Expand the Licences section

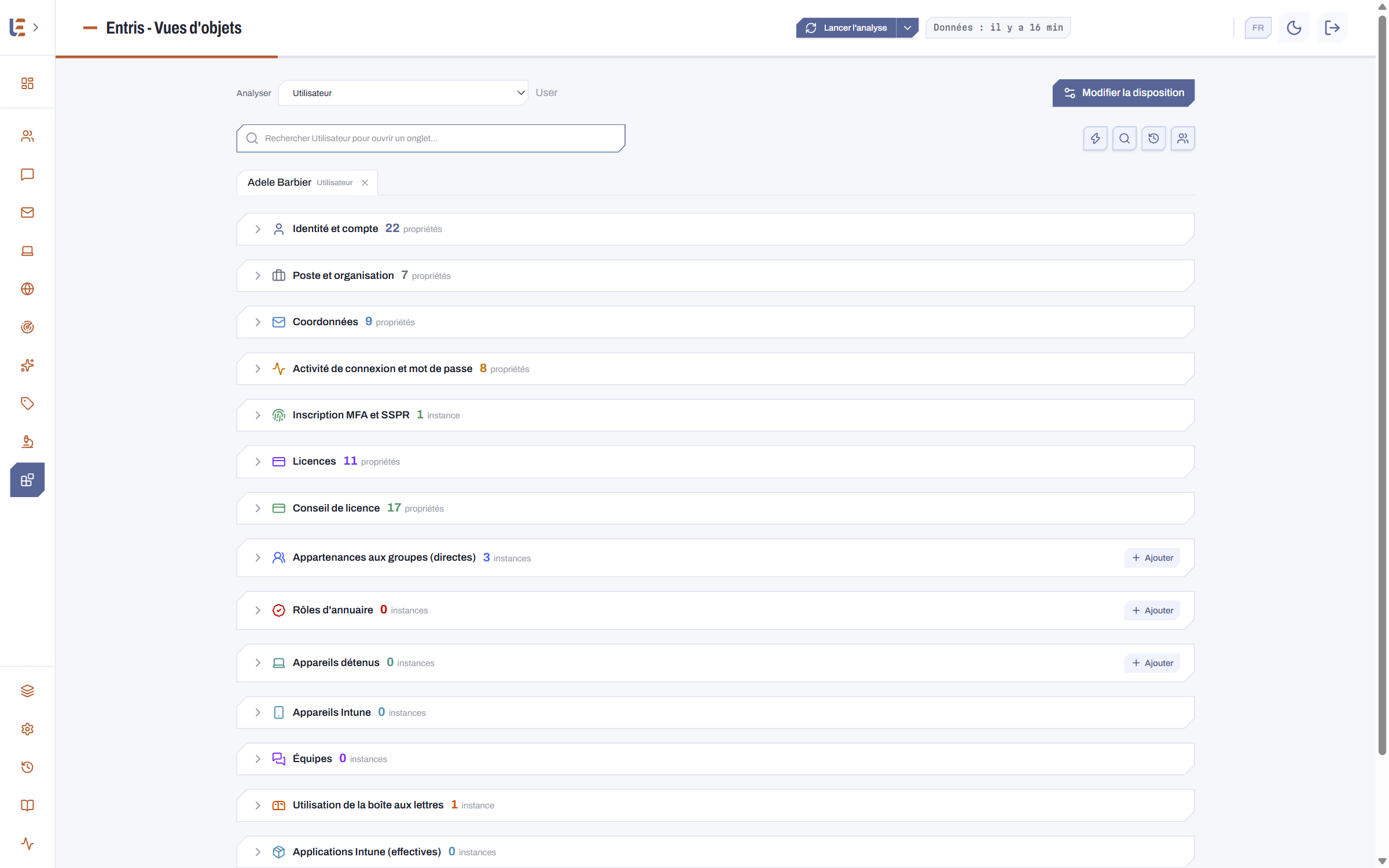pos(715,462)
